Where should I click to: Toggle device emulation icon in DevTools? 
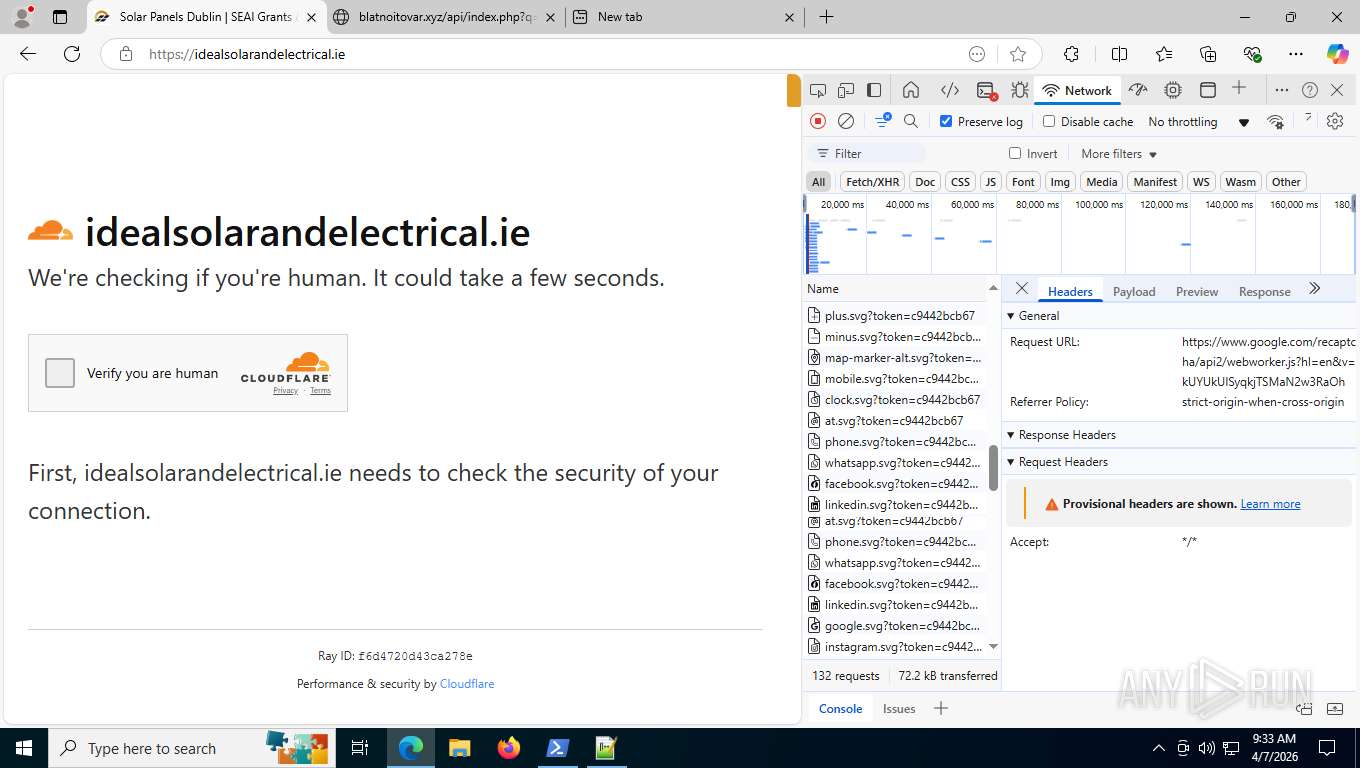(x=846, y=90)
